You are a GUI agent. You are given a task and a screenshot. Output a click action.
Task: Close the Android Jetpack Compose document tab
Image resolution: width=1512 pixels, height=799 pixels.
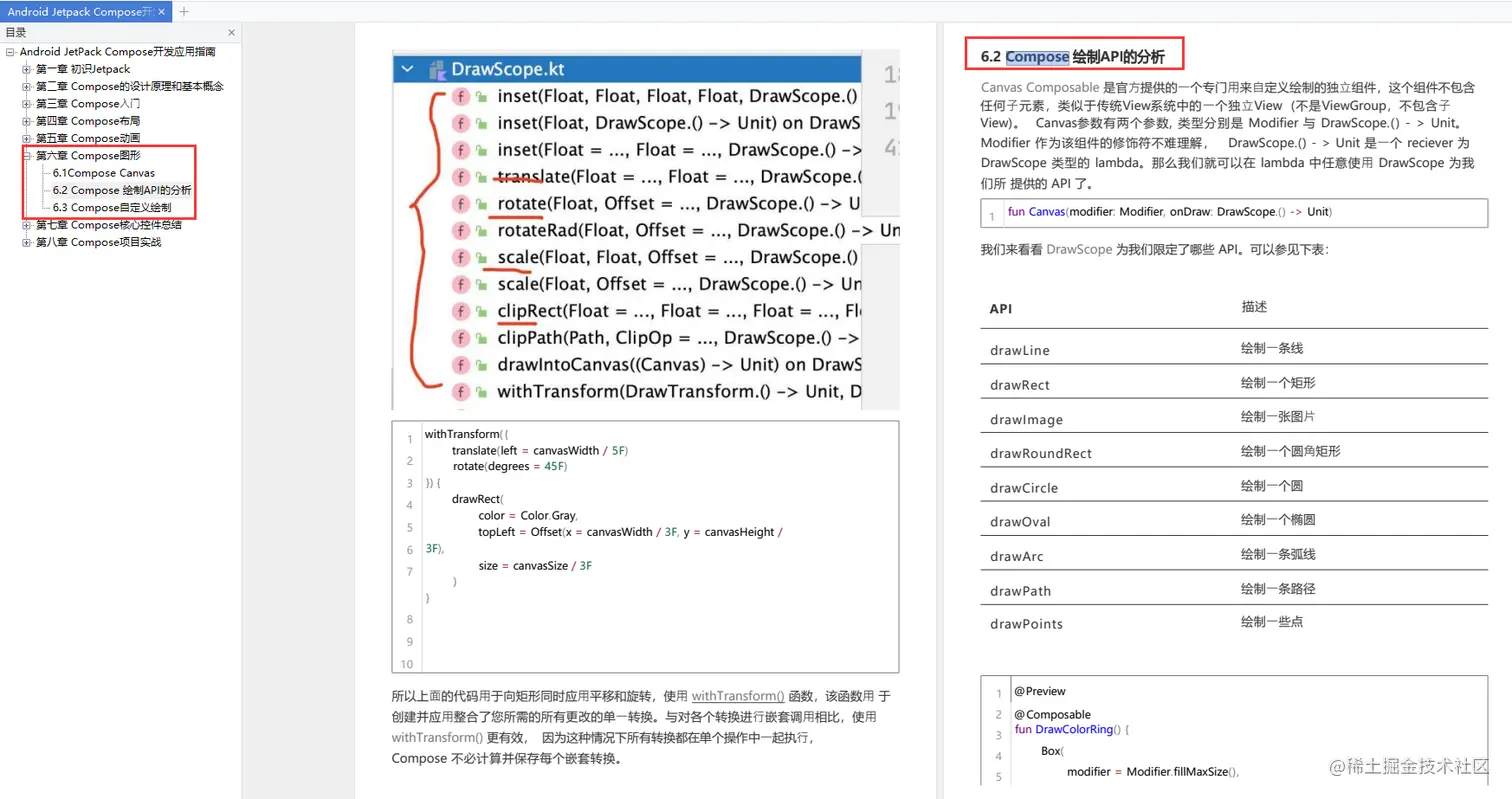pos(161,11)
